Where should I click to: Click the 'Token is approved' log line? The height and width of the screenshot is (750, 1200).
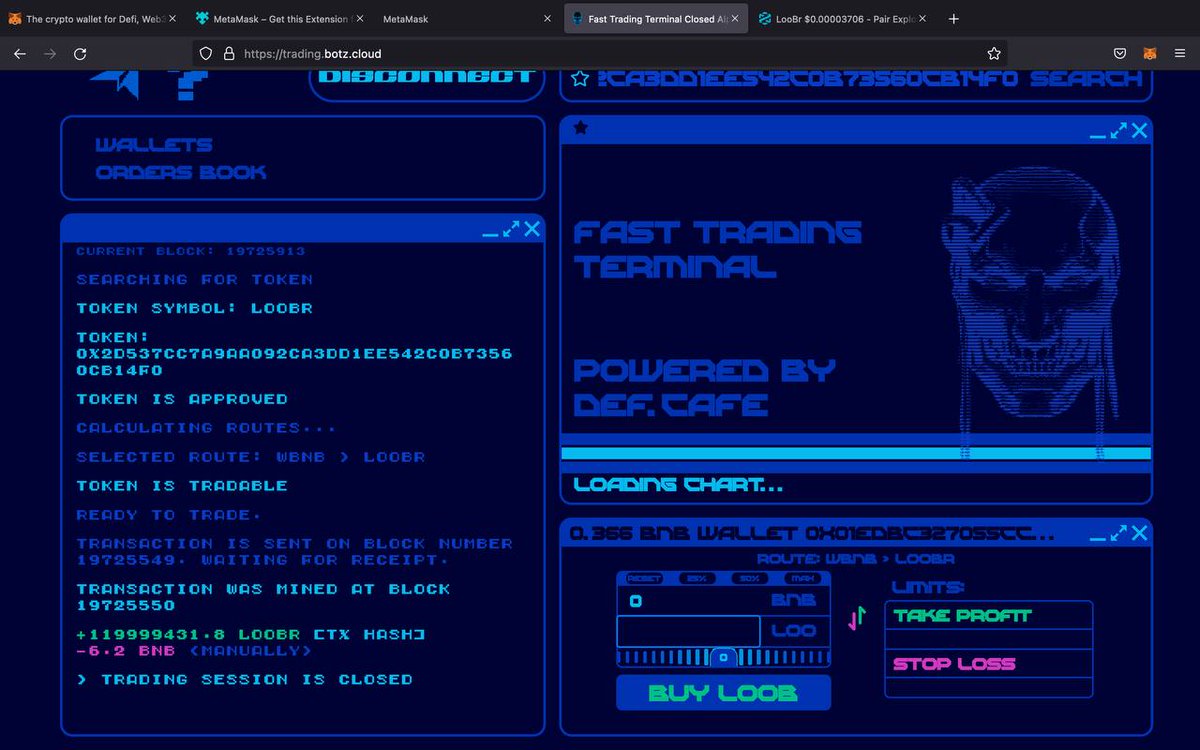coord(182,398)
